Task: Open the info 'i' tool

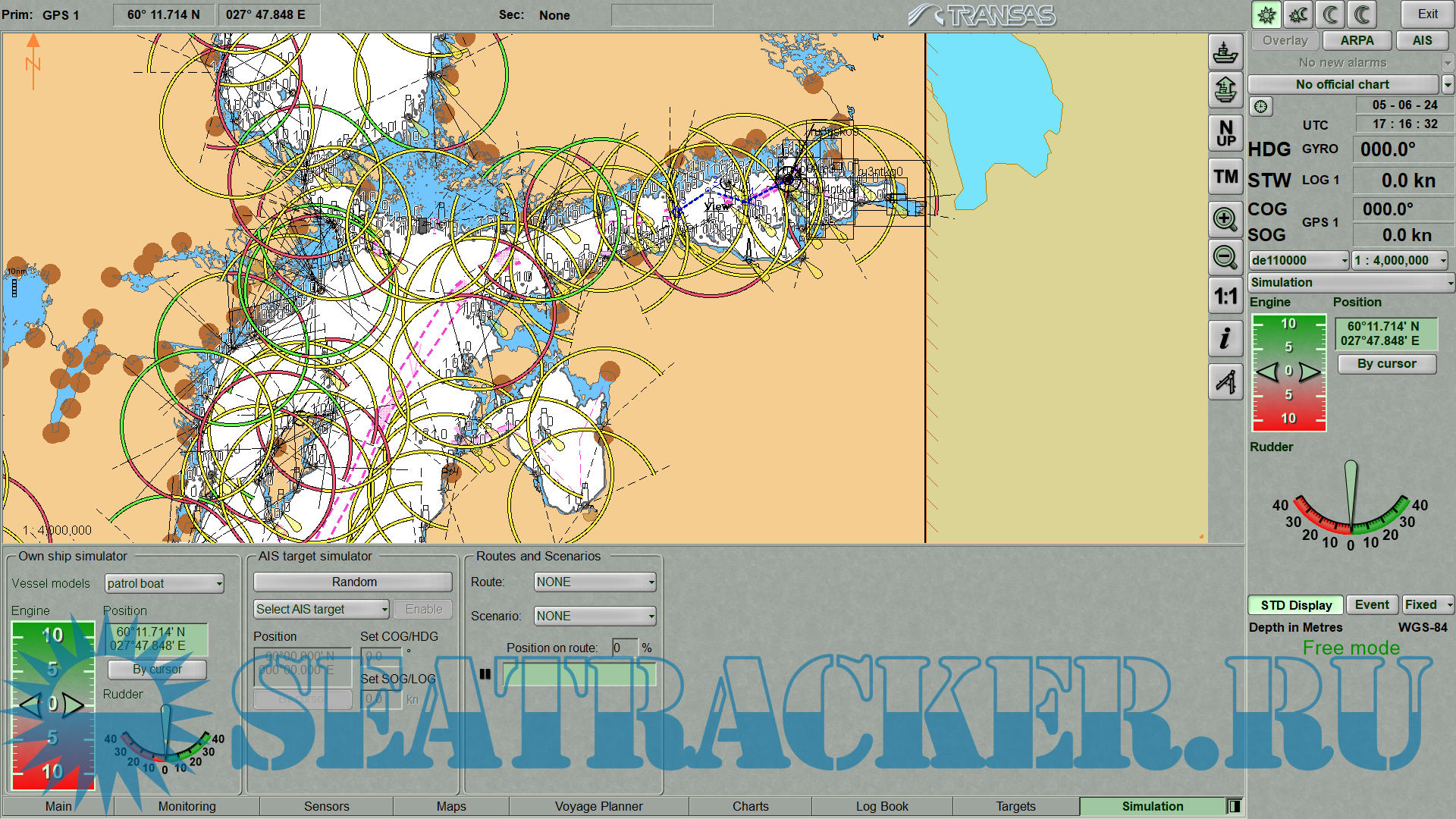Action: coord(1225,338)
